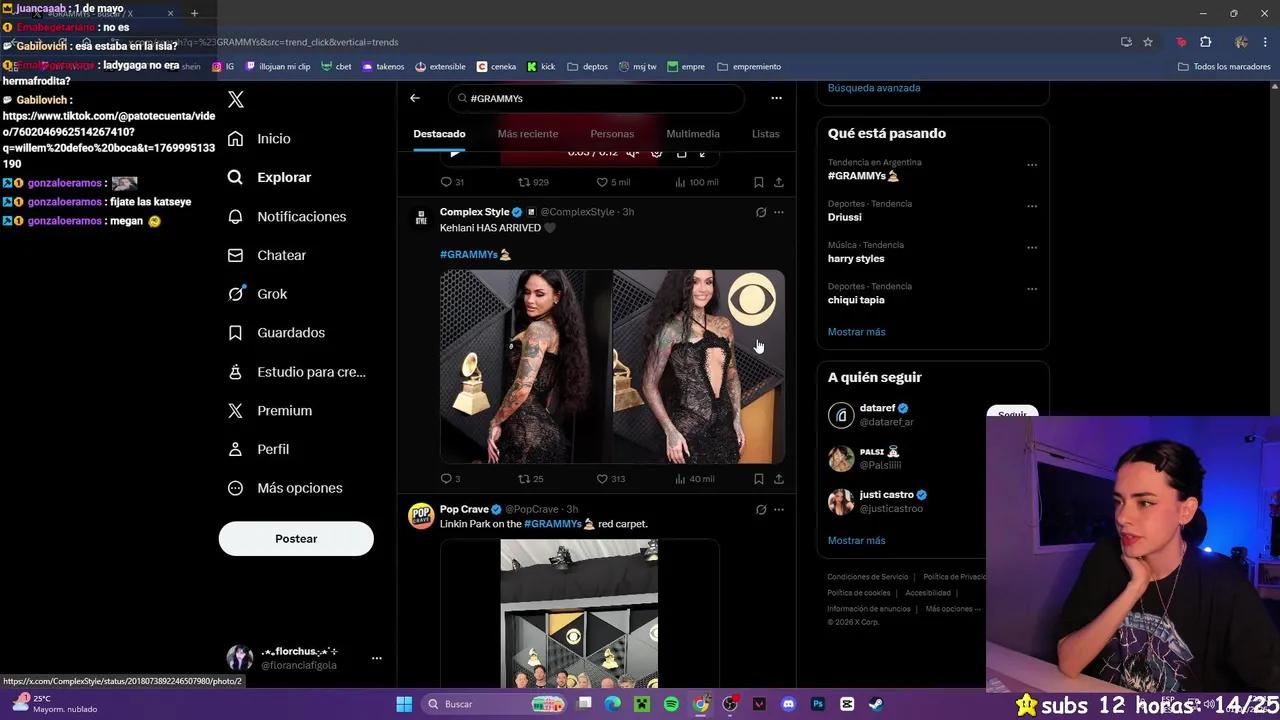Share the Complex Style Kehlani post

pos(778,479)
